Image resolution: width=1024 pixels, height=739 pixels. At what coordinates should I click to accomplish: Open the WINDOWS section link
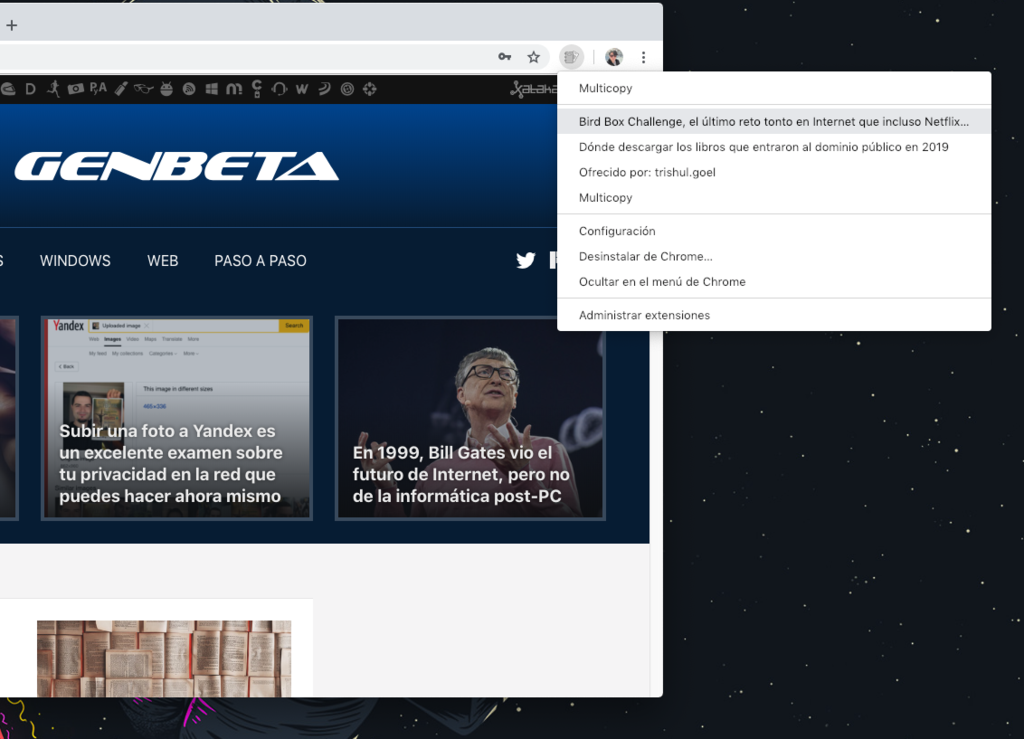coord(75,260)
